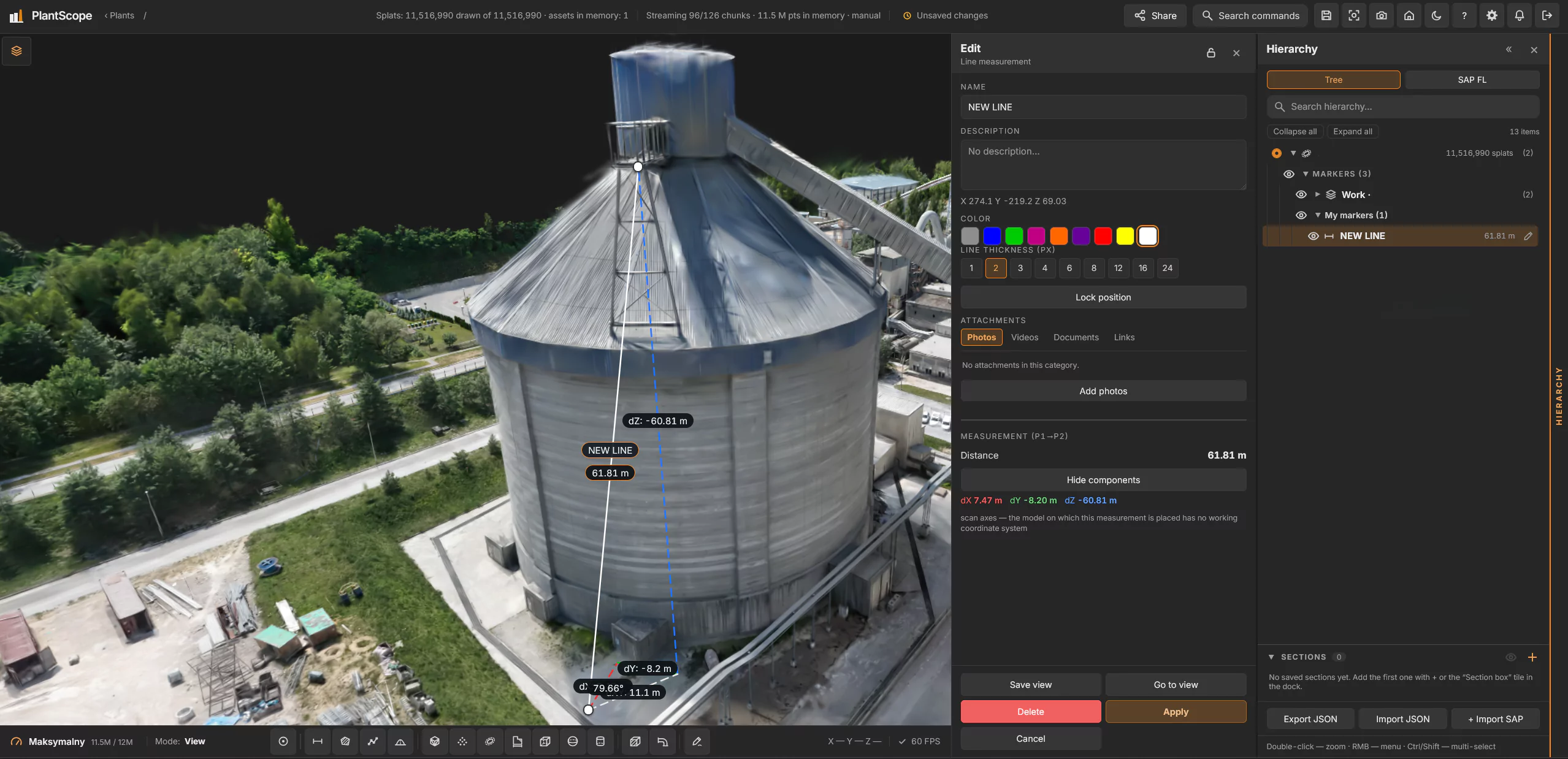1568x759 pixels.
Task: Click the Apply button
Action: point(1176,712)
